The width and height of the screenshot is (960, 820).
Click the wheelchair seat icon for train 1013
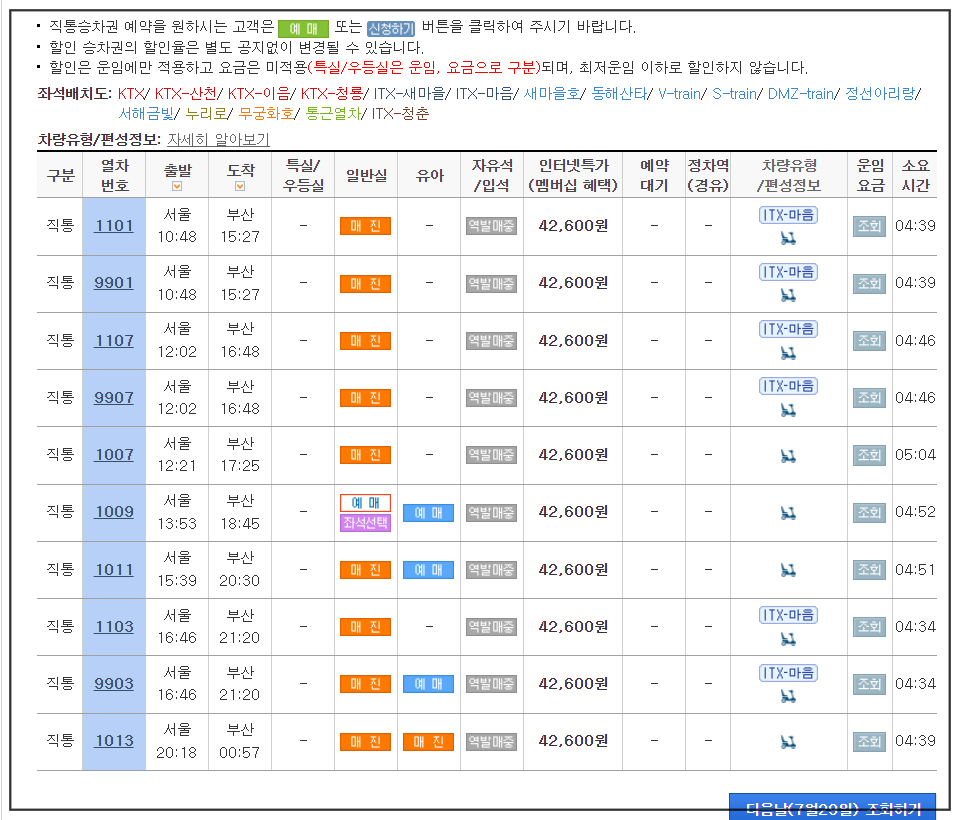(788, 742)
